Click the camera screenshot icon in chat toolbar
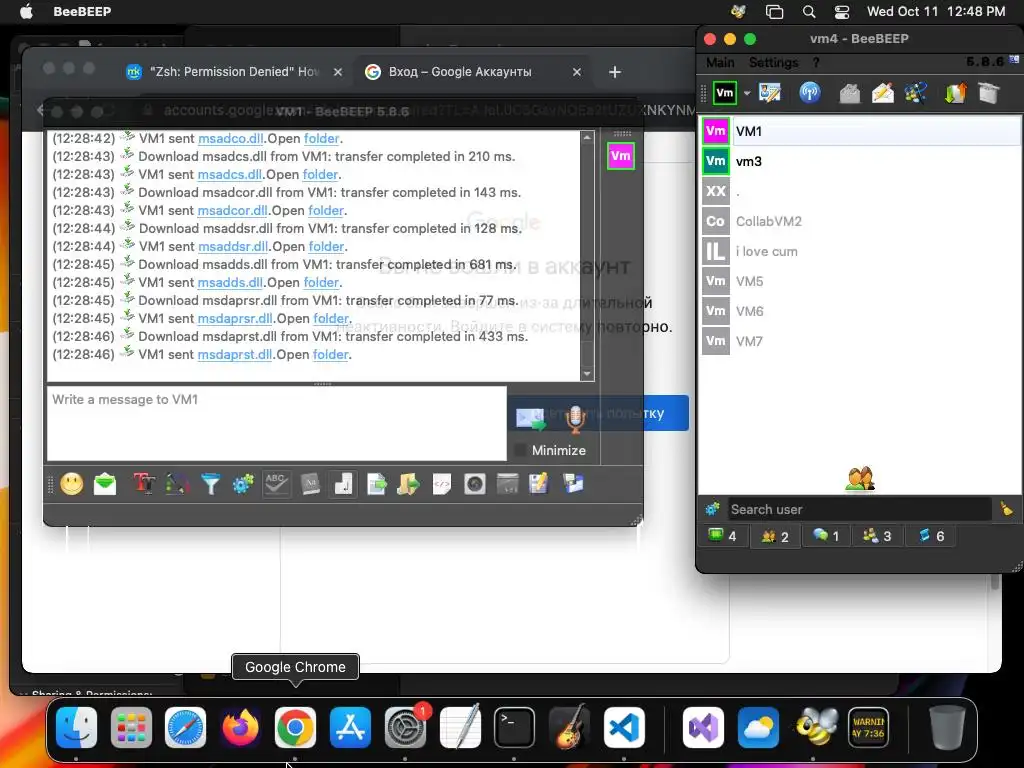 pyautogui.click(x=475, y=484)
